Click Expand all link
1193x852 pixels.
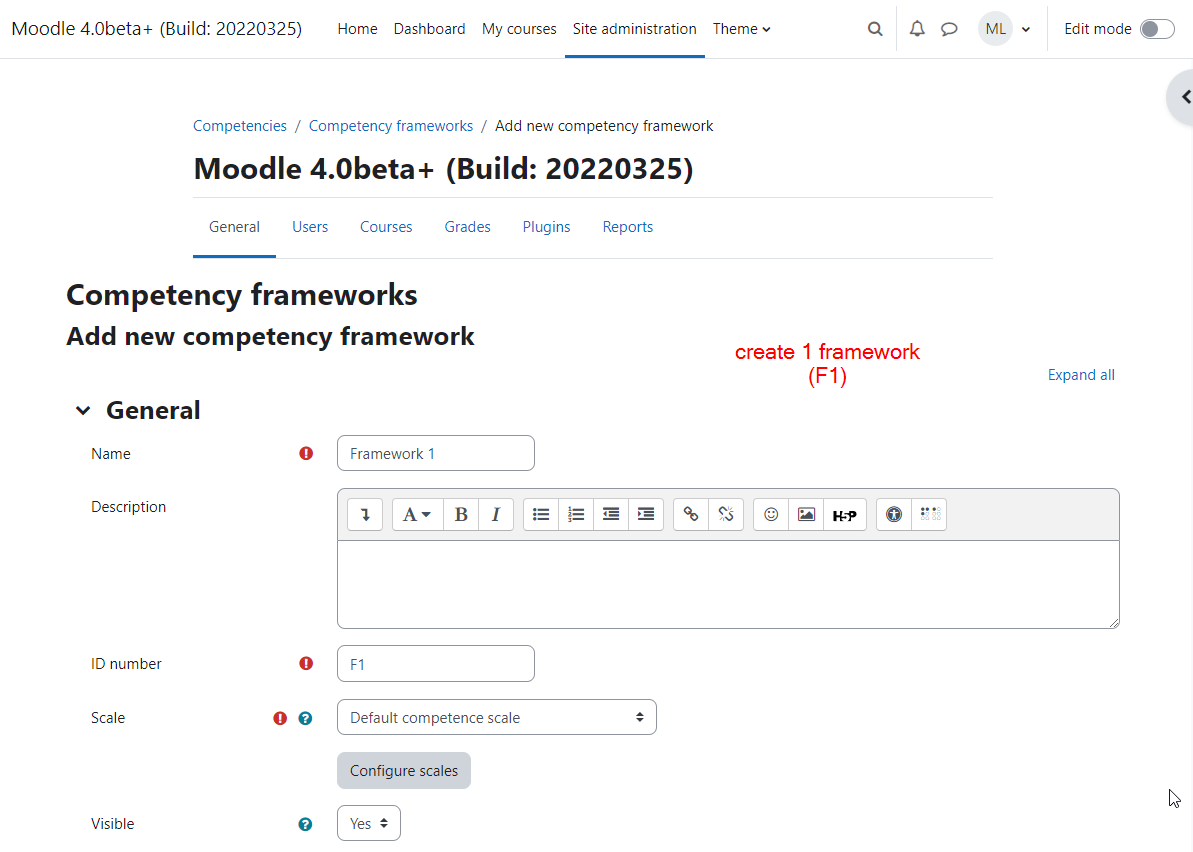[1080, 375]
